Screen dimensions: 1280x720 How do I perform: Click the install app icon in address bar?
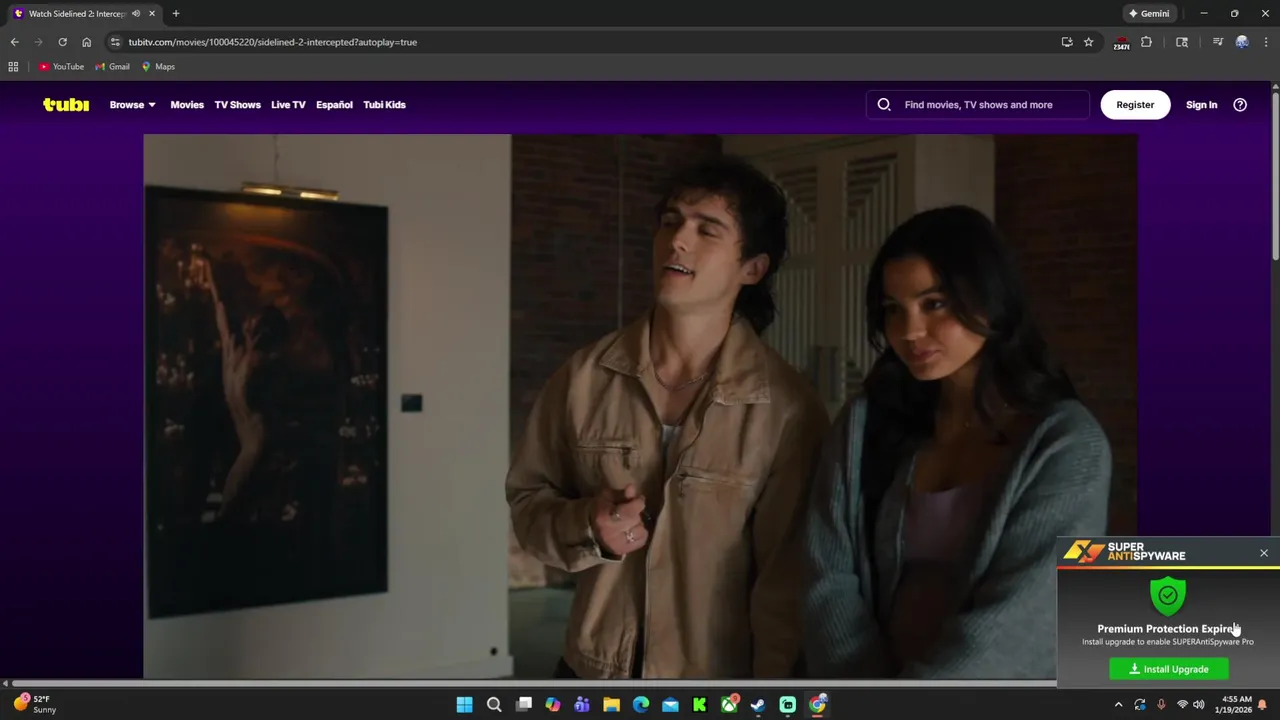click(1067, 42)
